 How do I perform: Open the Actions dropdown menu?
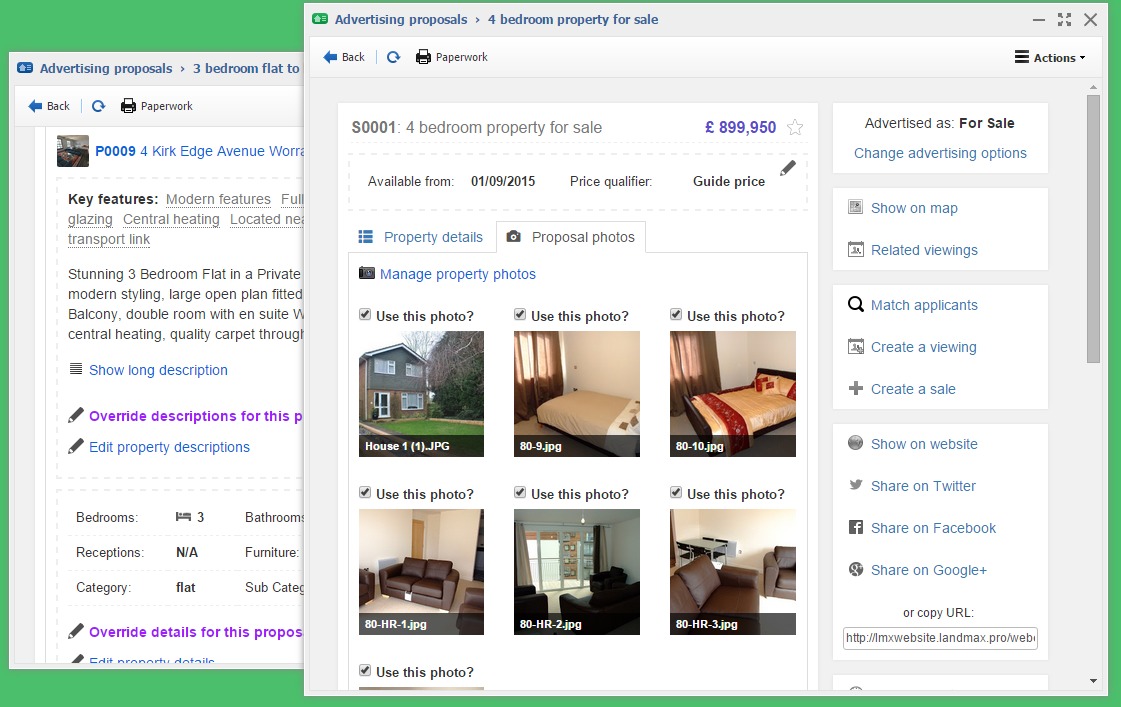1050,58
